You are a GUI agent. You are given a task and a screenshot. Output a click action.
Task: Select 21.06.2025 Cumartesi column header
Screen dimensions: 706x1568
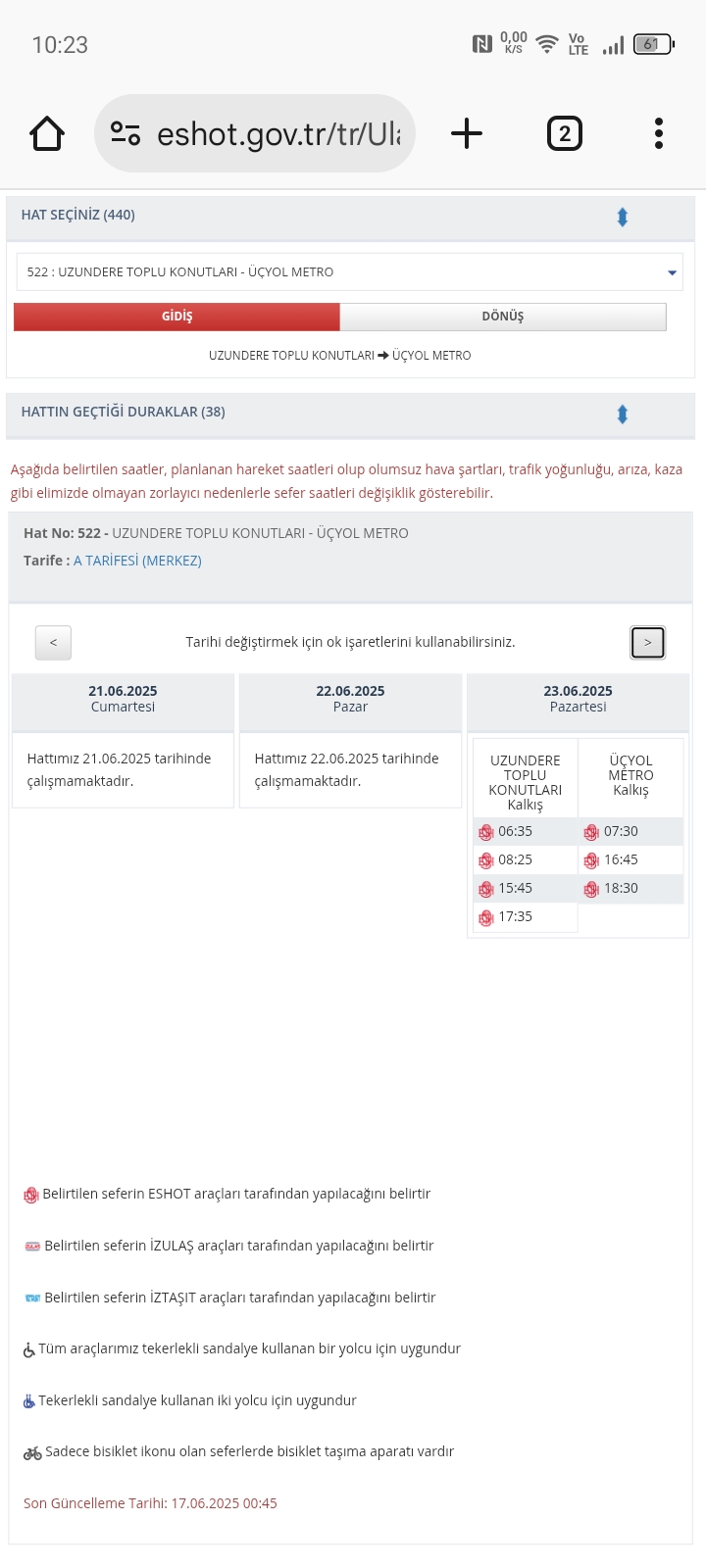tap(123, 699)
